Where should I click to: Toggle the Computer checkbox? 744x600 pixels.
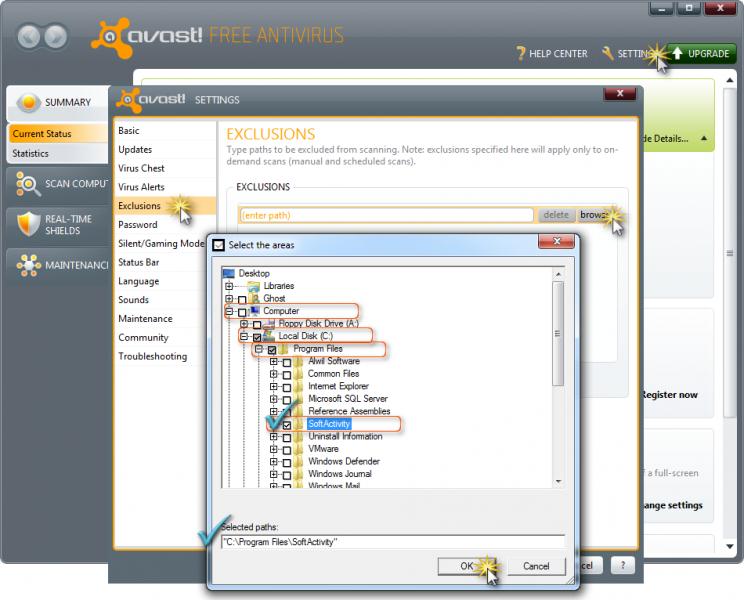(242, 312)
